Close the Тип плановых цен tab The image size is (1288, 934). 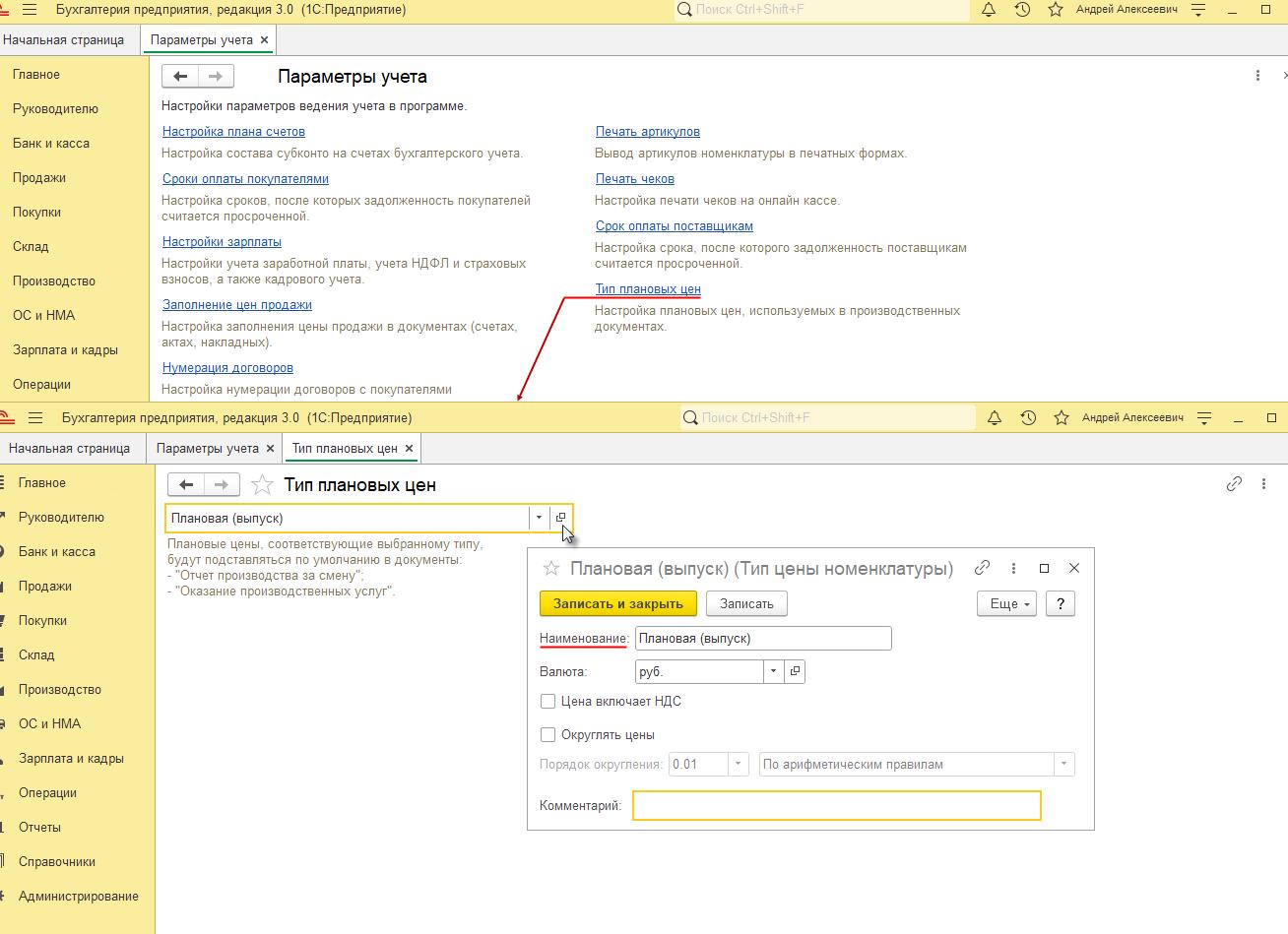[409, 449]
